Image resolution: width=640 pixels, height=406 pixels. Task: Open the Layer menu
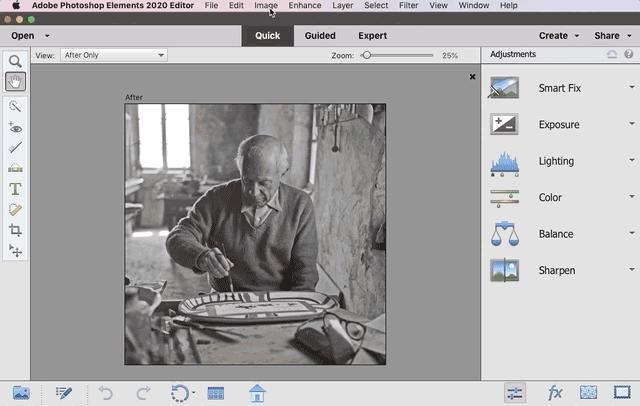pyautogui.click(x=343, y=5)
